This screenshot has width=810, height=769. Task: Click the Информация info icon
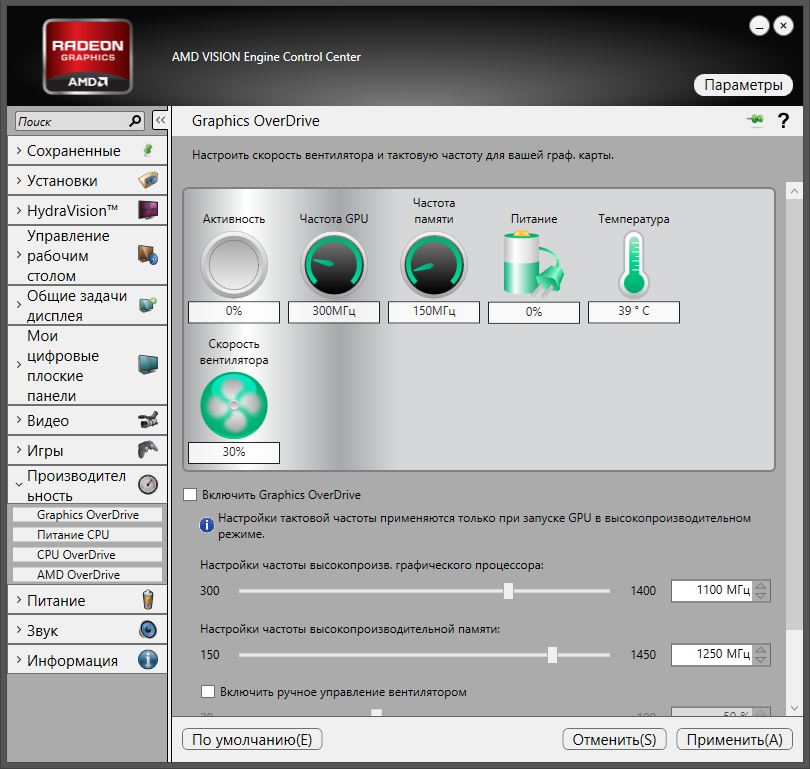tap(148, 660)
